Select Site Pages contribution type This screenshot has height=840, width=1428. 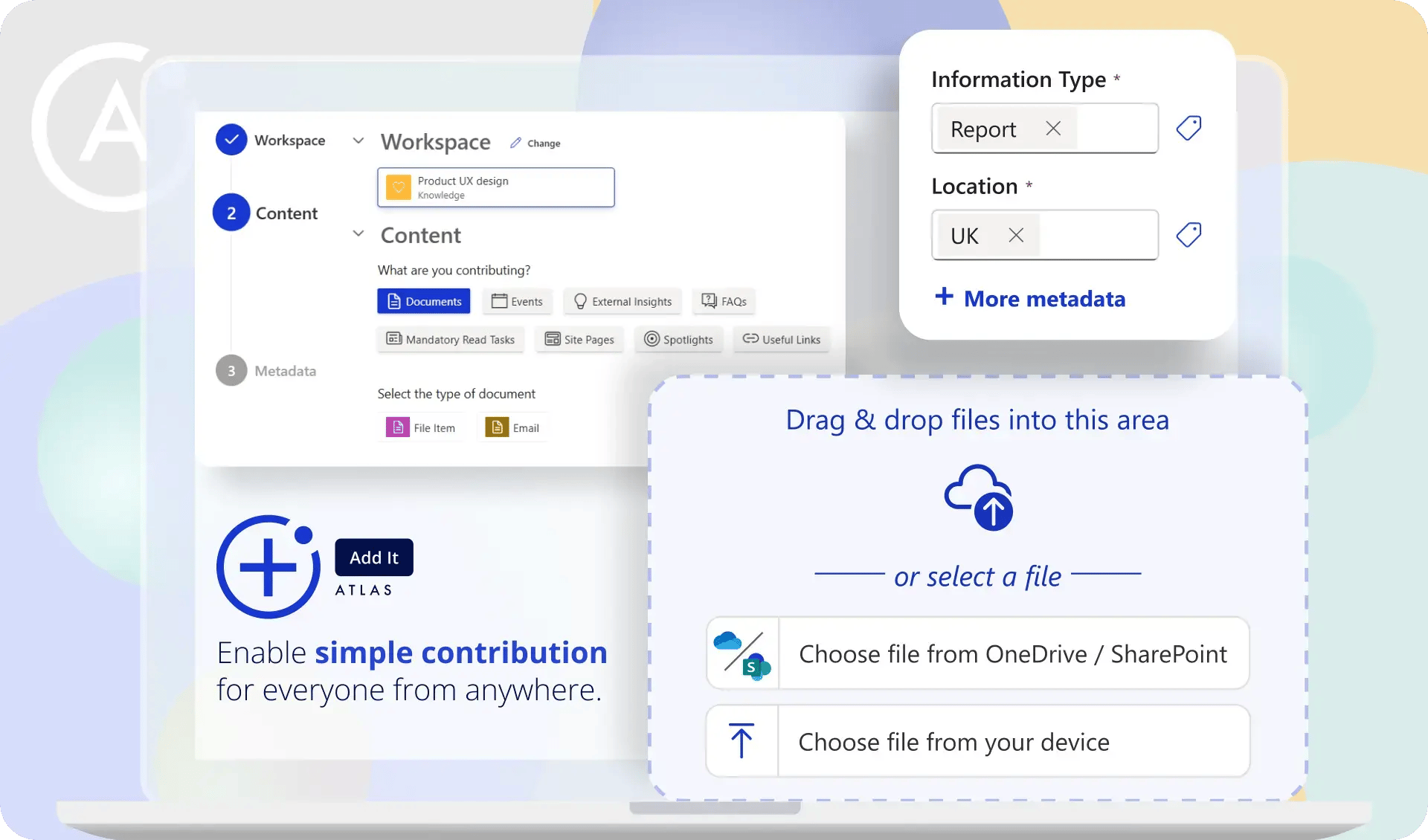[579, 340]
